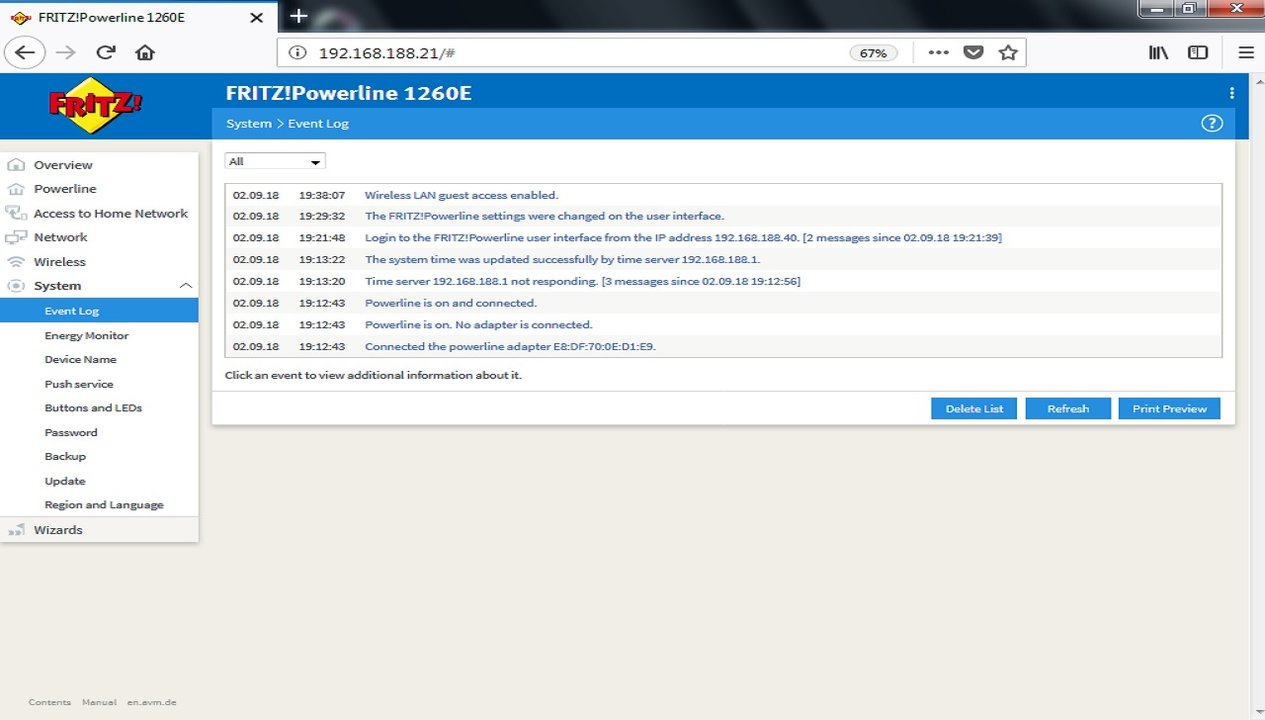This screenshot has width=1265, height=720.
Task: Open Access to Home Network menu item
Action: click(x=111, y=213)
